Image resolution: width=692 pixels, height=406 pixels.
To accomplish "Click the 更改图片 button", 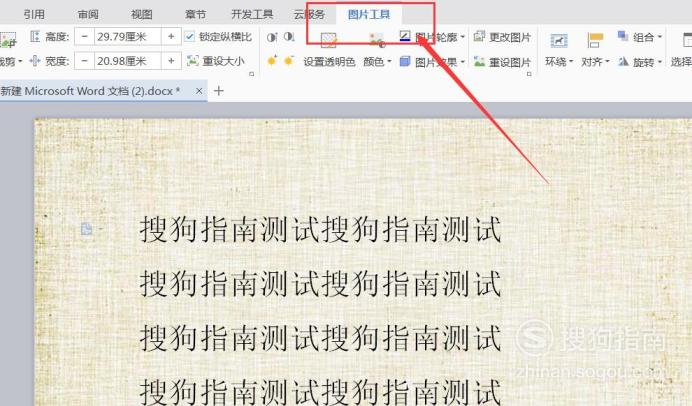I will 502,37.
